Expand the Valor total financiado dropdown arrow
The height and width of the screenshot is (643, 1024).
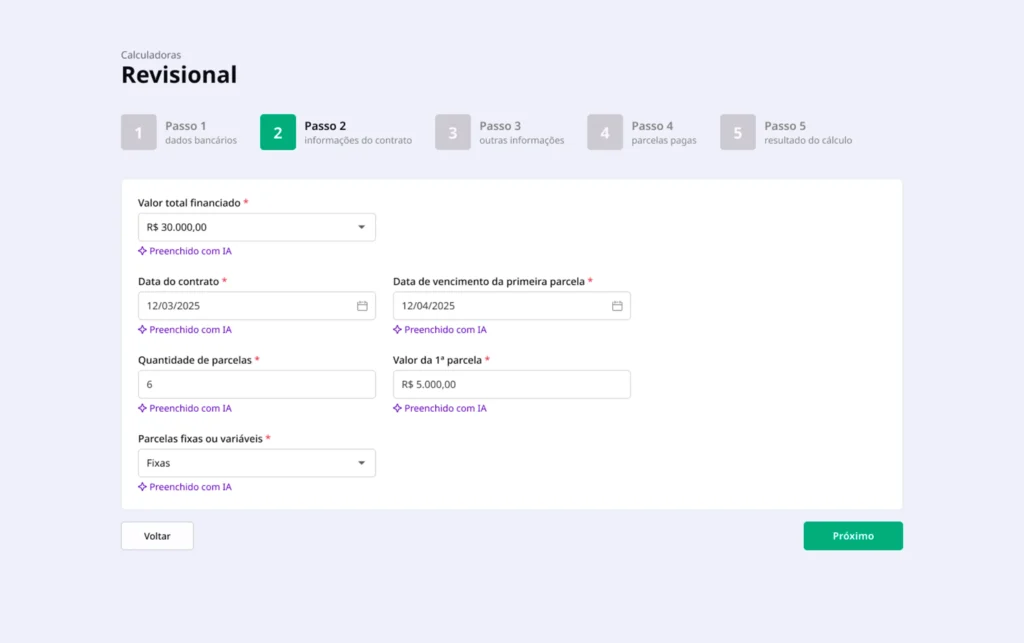[x=361, y=227]
